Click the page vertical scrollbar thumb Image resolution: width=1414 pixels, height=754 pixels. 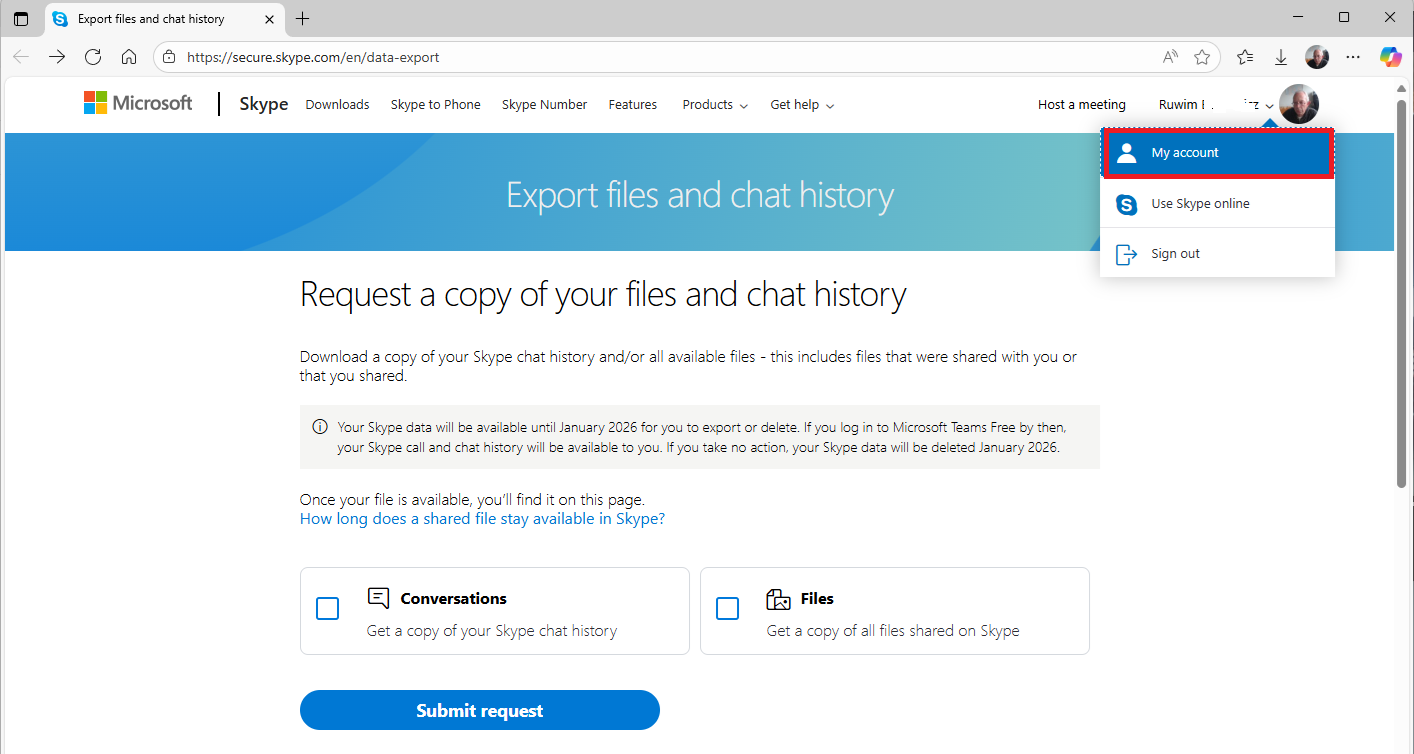pyautogui.click(x=1401, y=293)
